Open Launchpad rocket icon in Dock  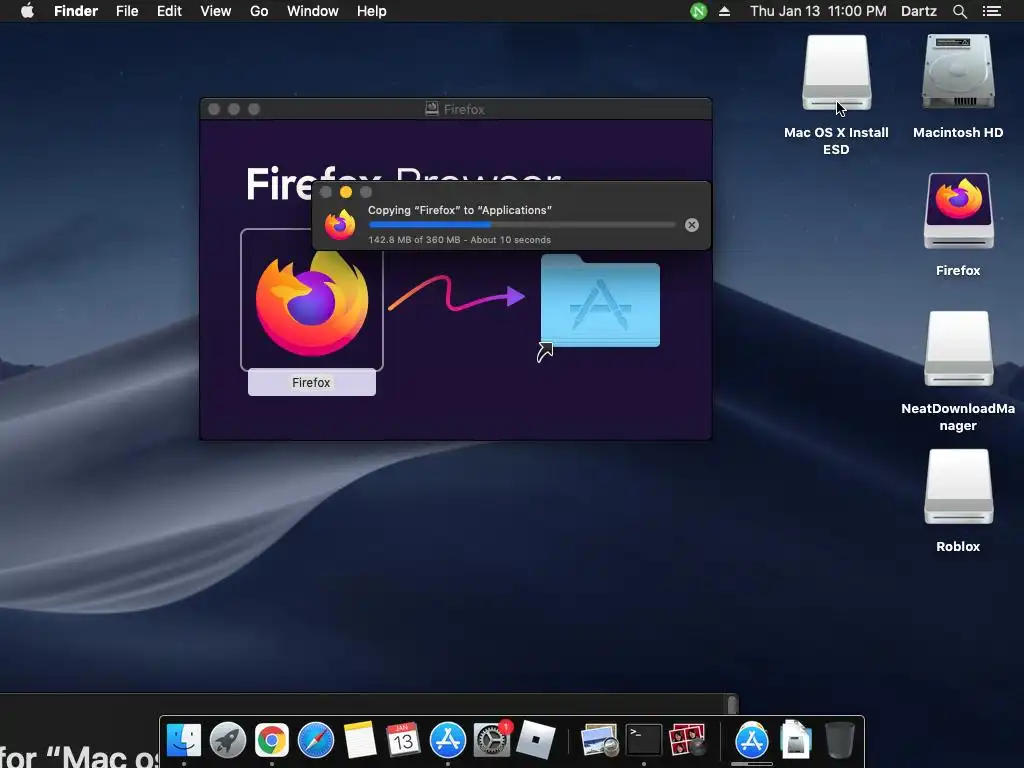click(x=228, y=741)
